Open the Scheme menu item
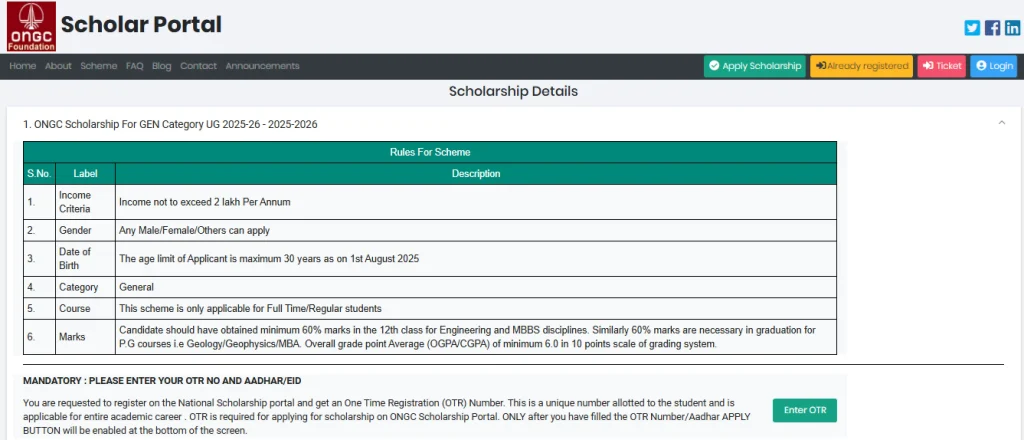 click(99, 66)
